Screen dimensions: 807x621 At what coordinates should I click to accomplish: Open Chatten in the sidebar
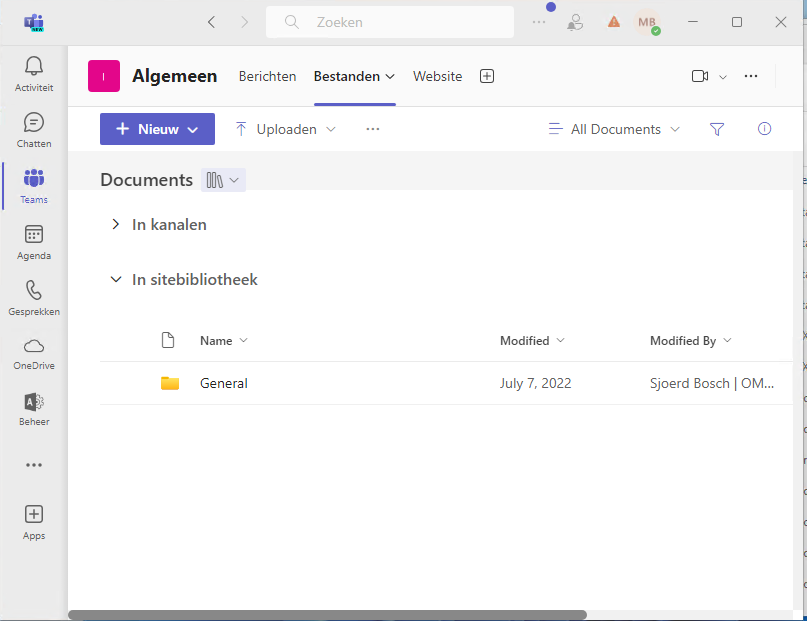(x=34, y=123)
